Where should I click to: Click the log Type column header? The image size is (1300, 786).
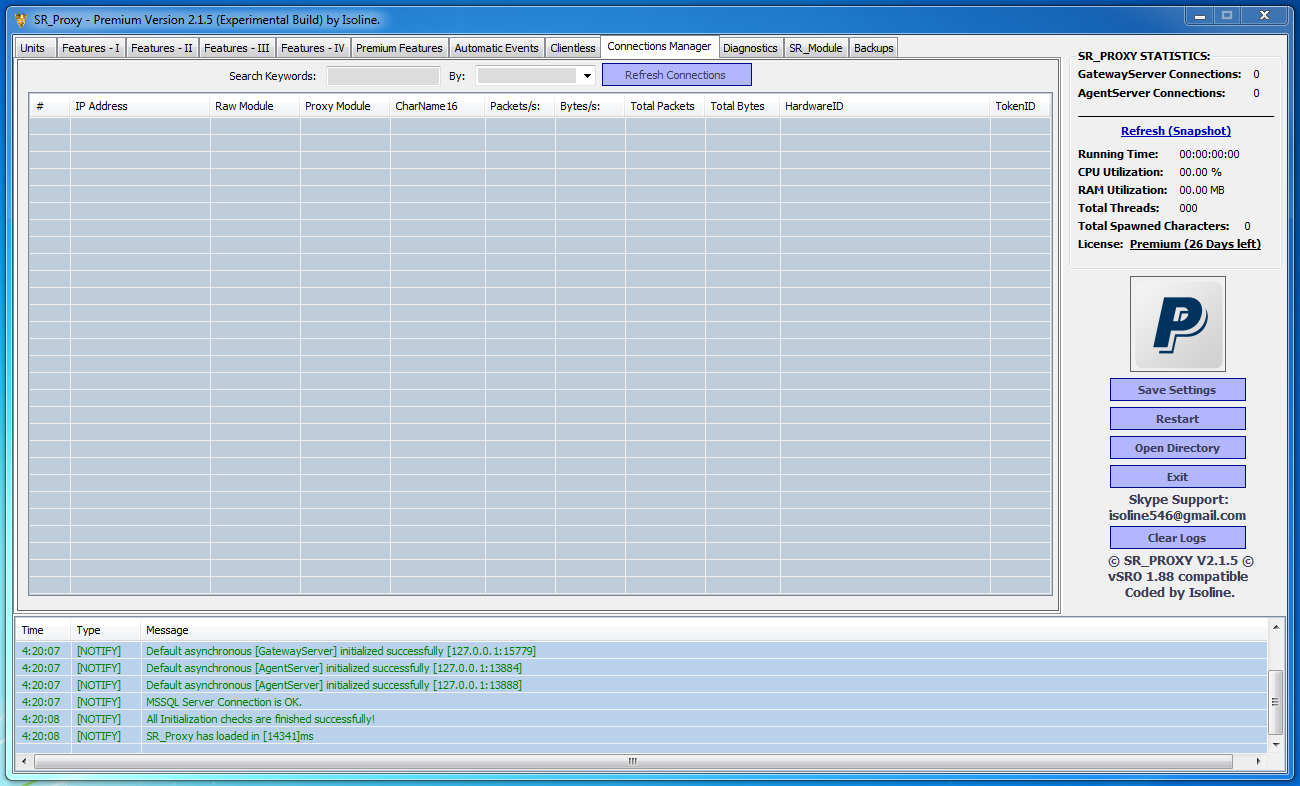coord(106,630)
